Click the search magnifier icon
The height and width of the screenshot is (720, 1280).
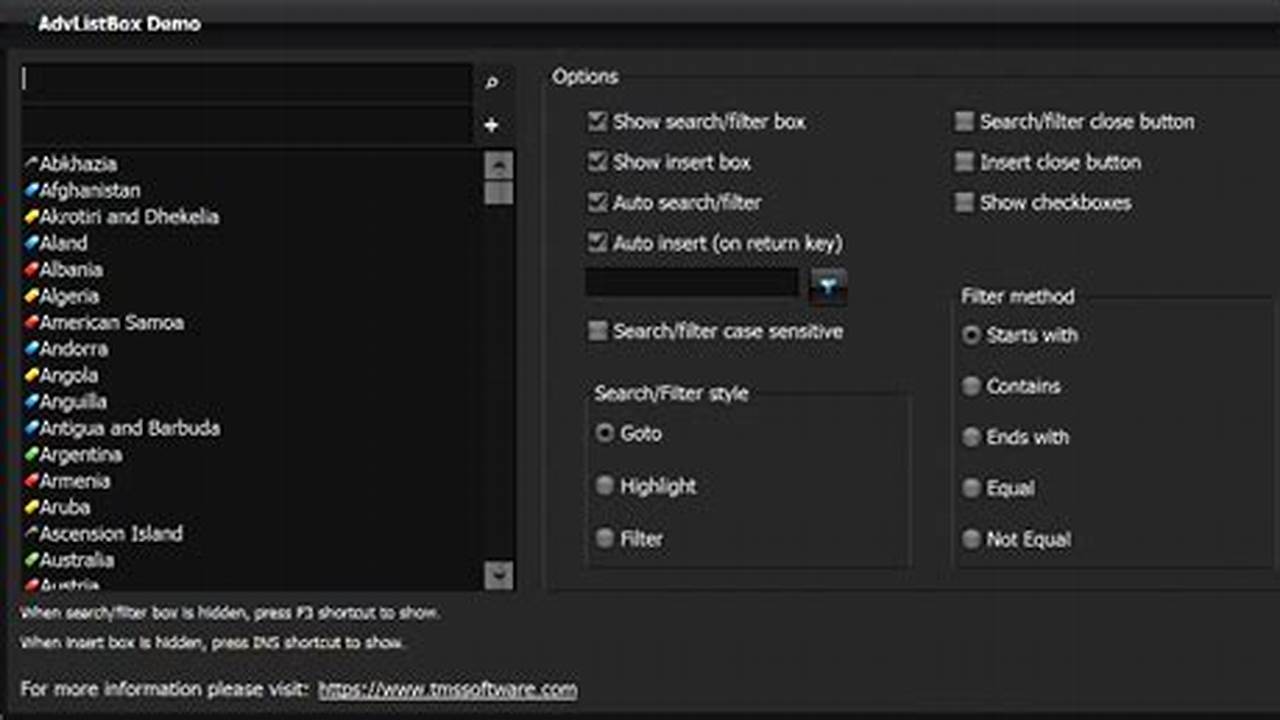(x=491, y=83)
